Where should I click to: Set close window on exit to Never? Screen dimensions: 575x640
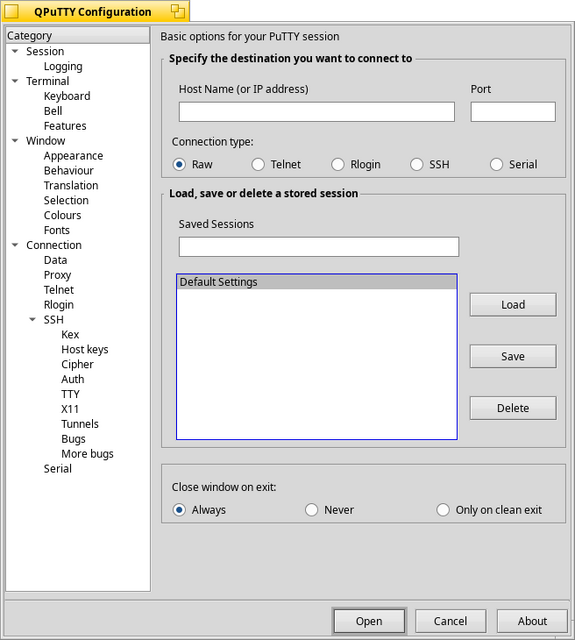coord(311,510)
